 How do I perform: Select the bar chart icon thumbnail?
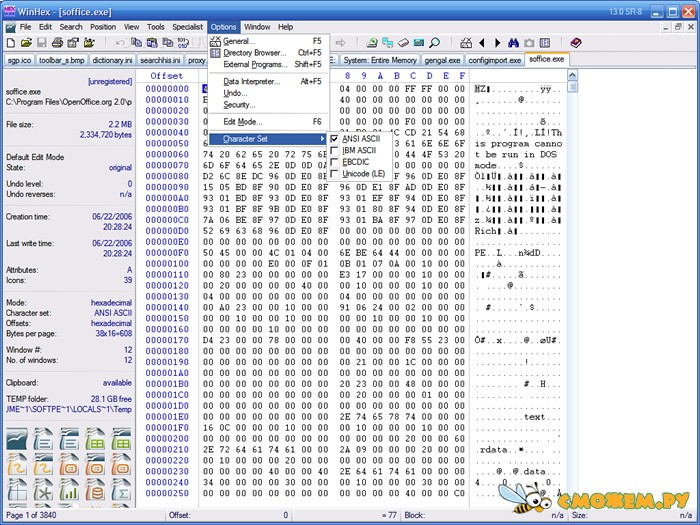coord(69,489)
